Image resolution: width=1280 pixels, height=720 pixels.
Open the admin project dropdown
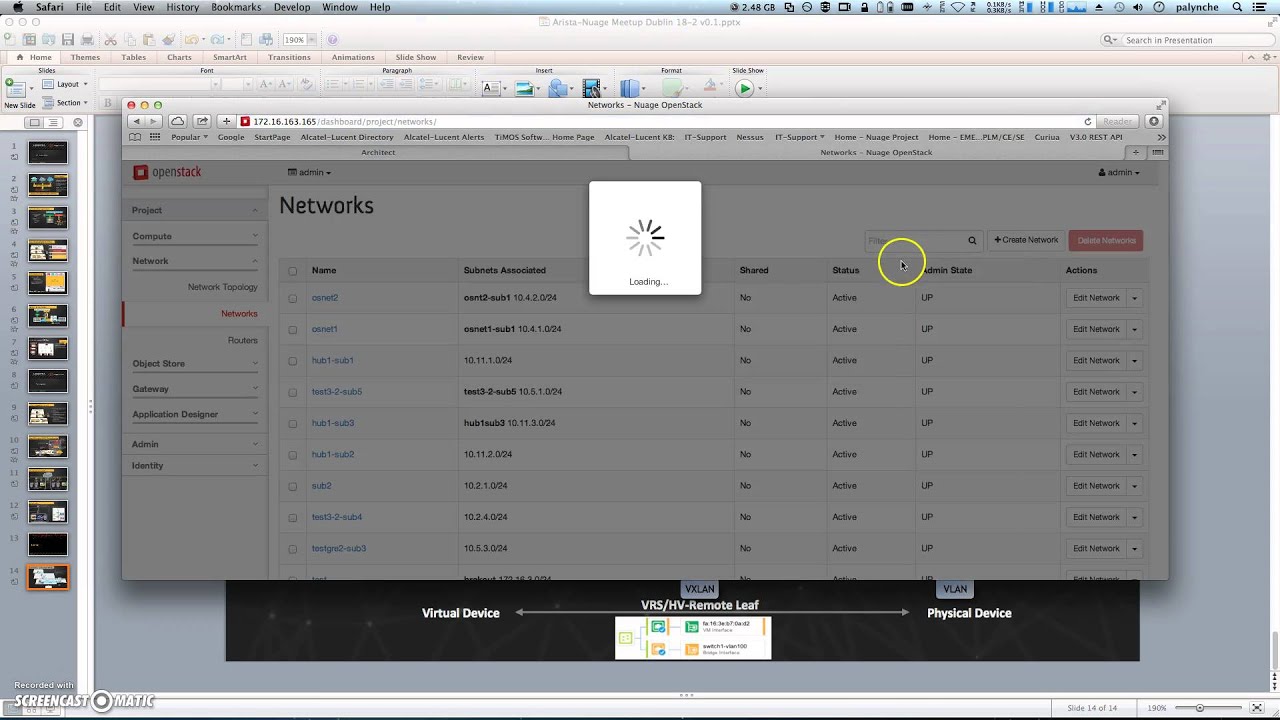[309, 172]
